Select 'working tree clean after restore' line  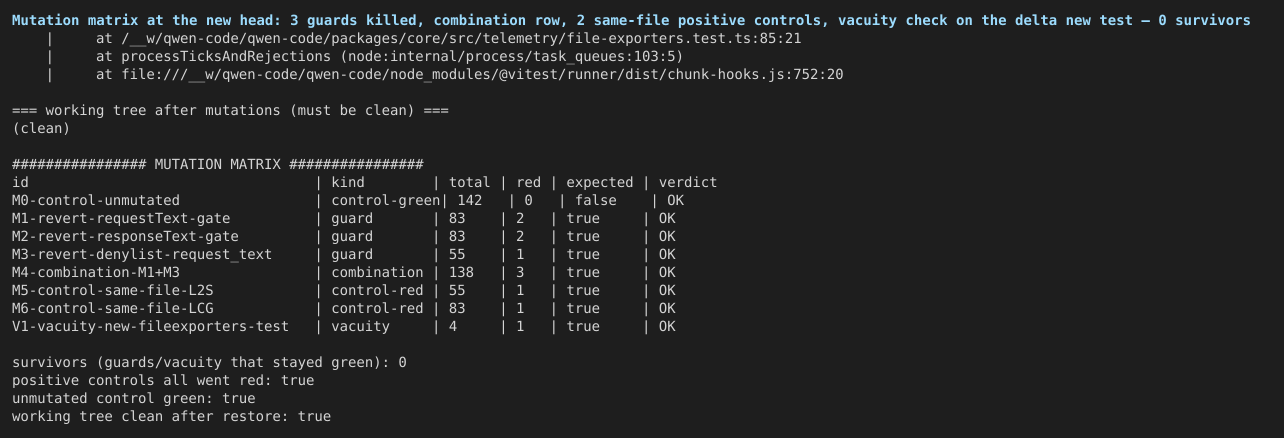click(x=171, y=416)
